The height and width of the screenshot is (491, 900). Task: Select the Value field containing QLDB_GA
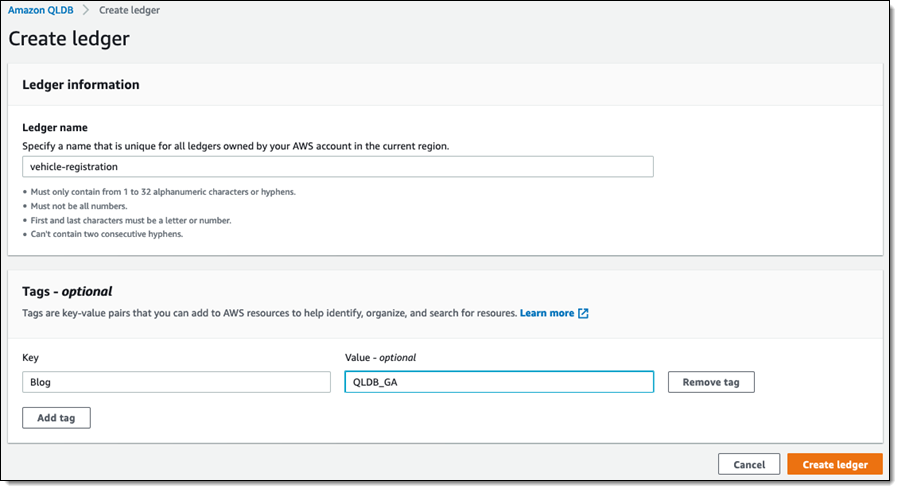(499, 382)
